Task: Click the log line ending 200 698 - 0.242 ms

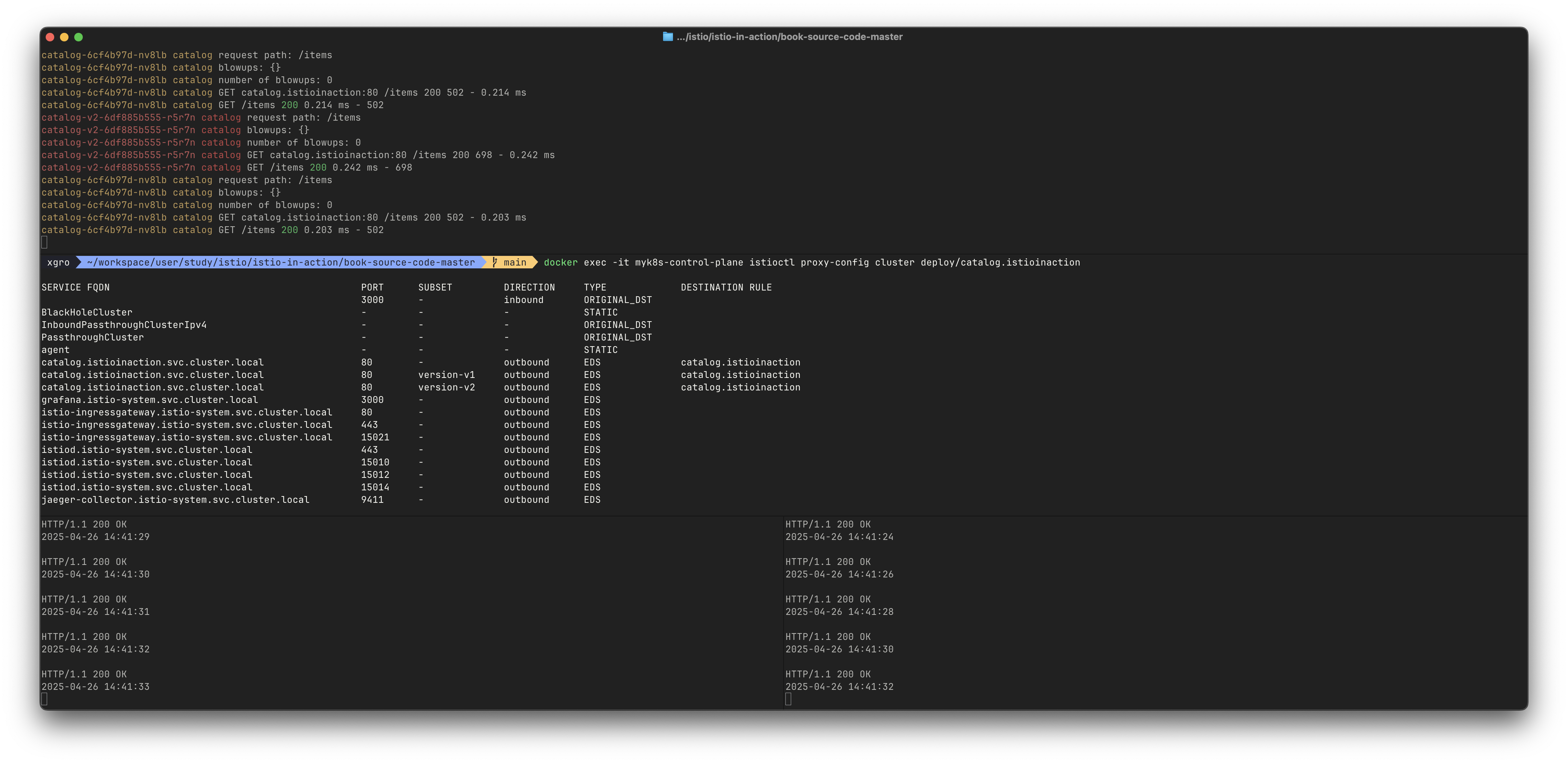Action: pyautogui.click(x=298, y=155)
